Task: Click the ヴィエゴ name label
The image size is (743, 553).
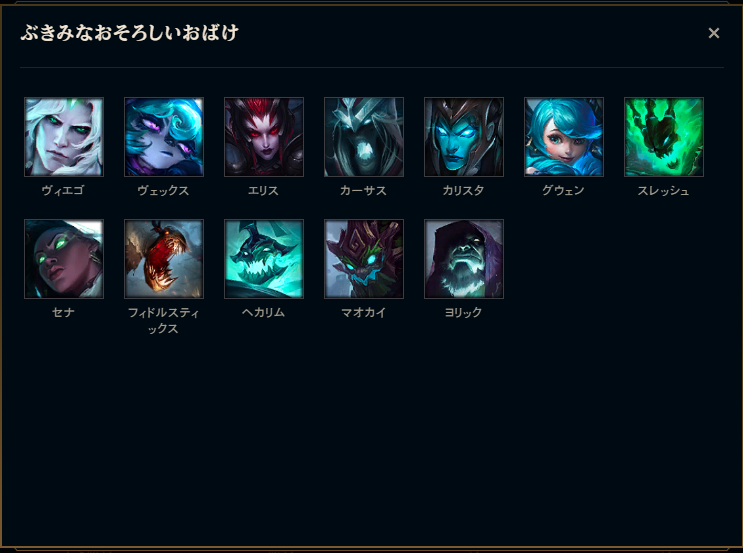Action: [63, 190]
